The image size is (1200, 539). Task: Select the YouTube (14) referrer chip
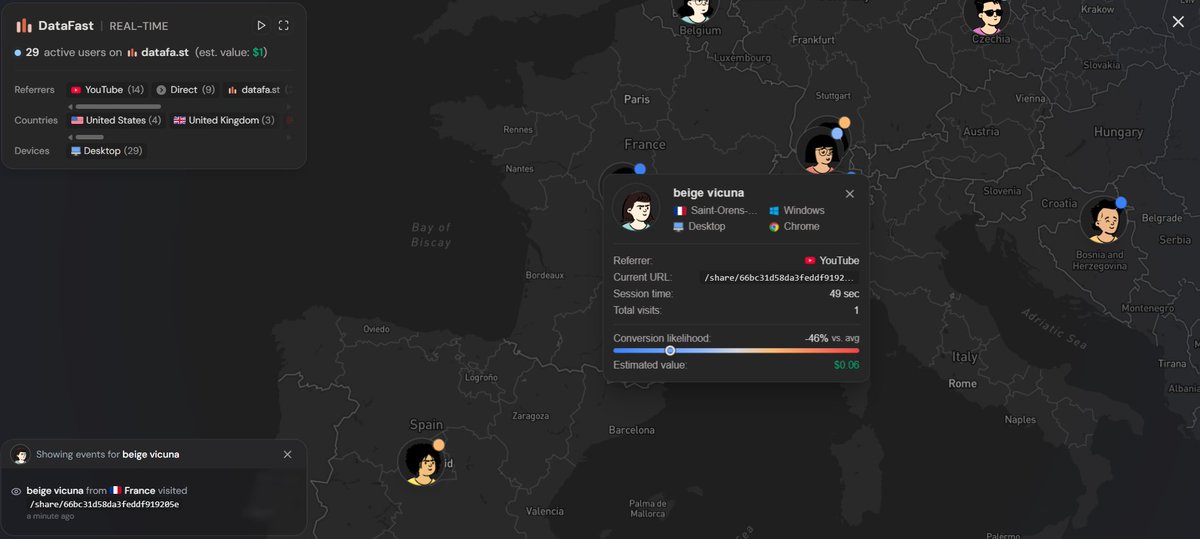tap(107, 90)
